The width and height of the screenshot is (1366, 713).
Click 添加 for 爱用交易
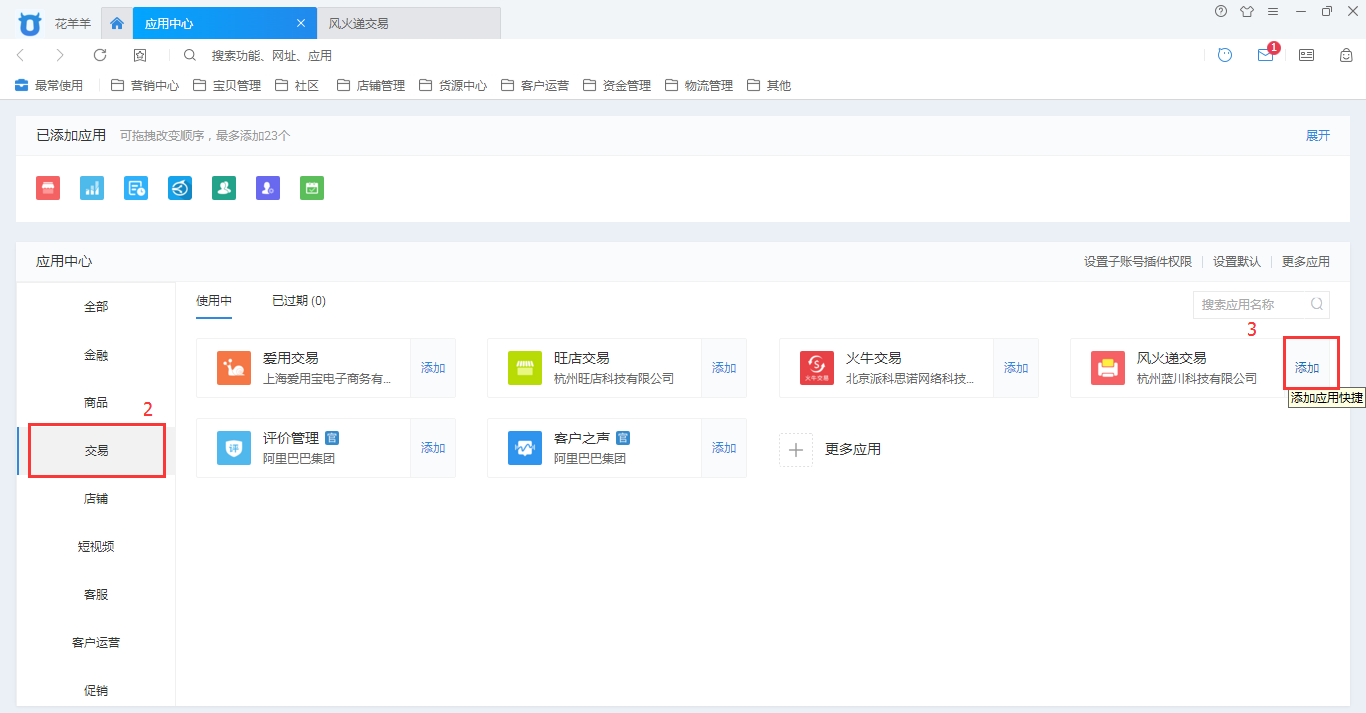coord(433,368)
